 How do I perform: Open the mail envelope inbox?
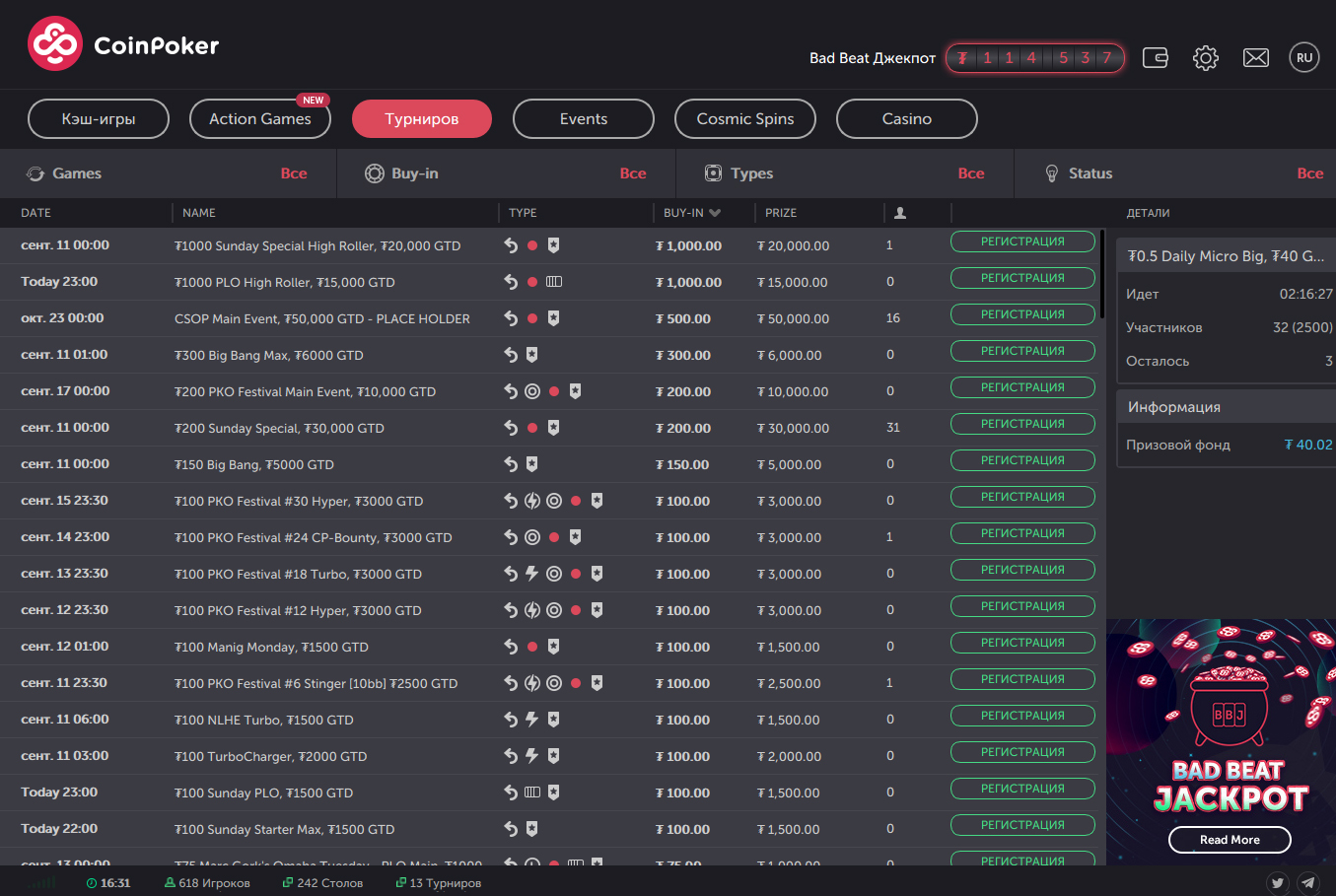coord(1255,58)
